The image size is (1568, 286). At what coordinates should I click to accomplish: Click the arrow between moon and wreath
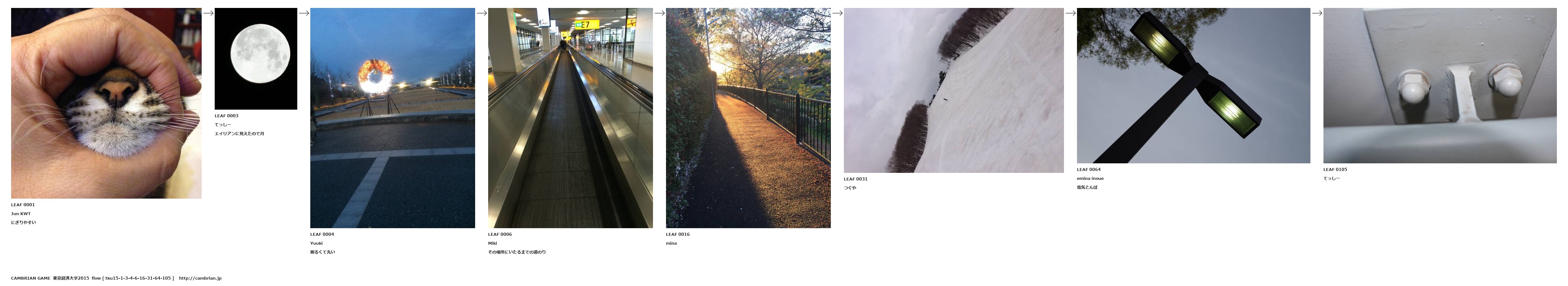point(304,13)
